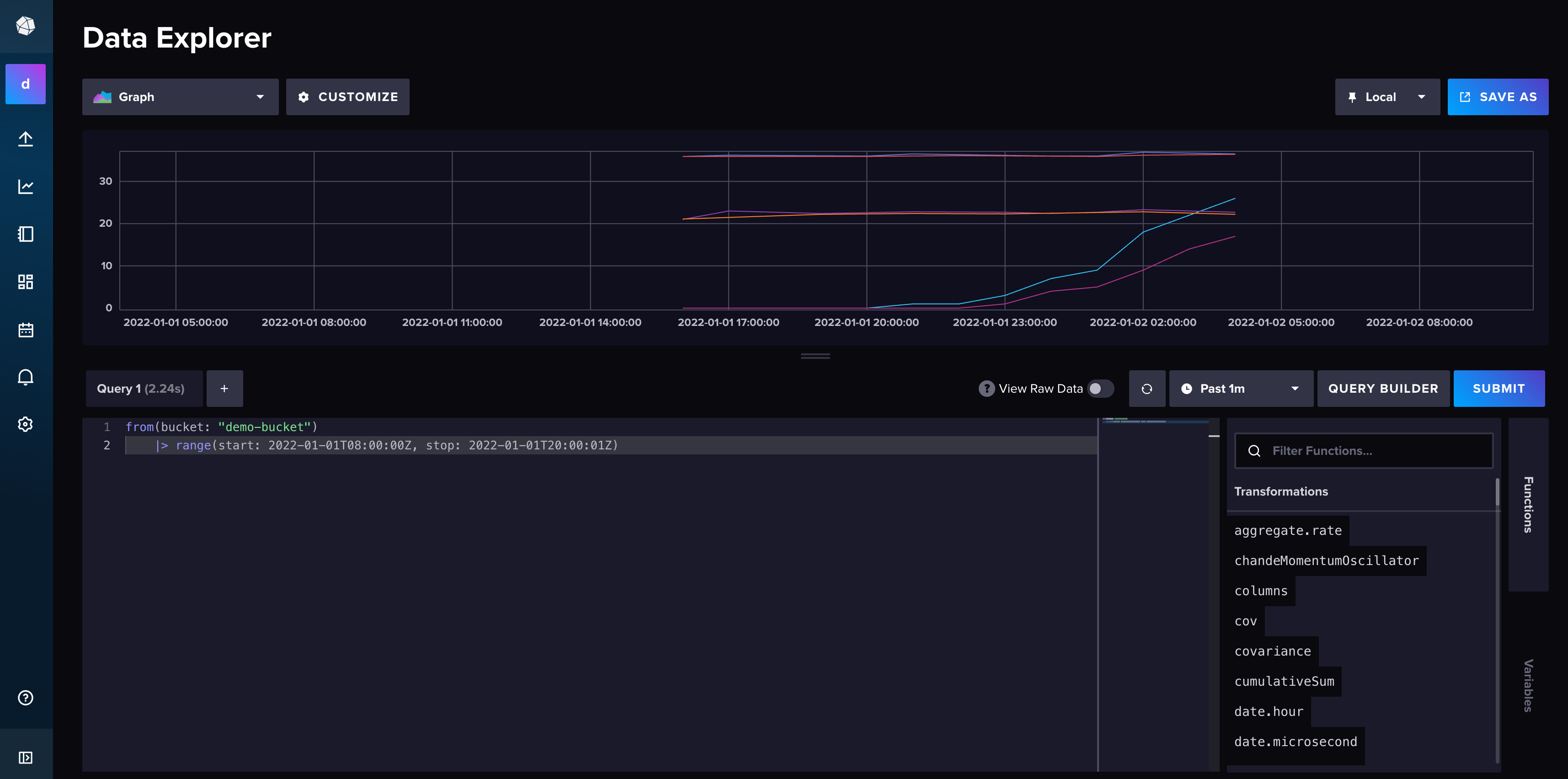Drag the panel resize scrollbar handle
The image size is (1568, 779).
click(x=815, y=355)
